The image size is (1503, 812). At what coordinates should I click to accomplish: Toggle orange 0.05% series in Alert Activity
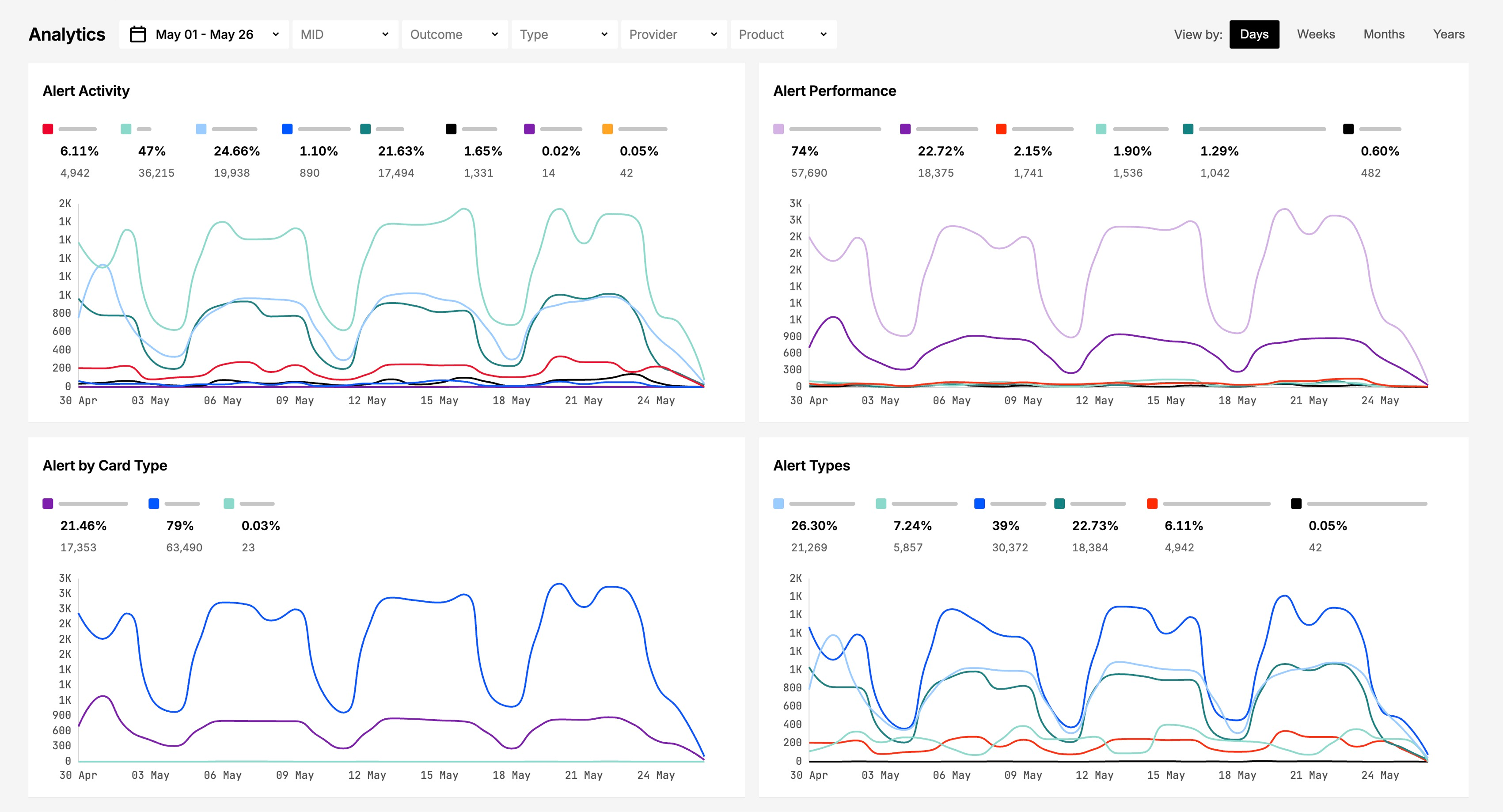tap(607, 129)
